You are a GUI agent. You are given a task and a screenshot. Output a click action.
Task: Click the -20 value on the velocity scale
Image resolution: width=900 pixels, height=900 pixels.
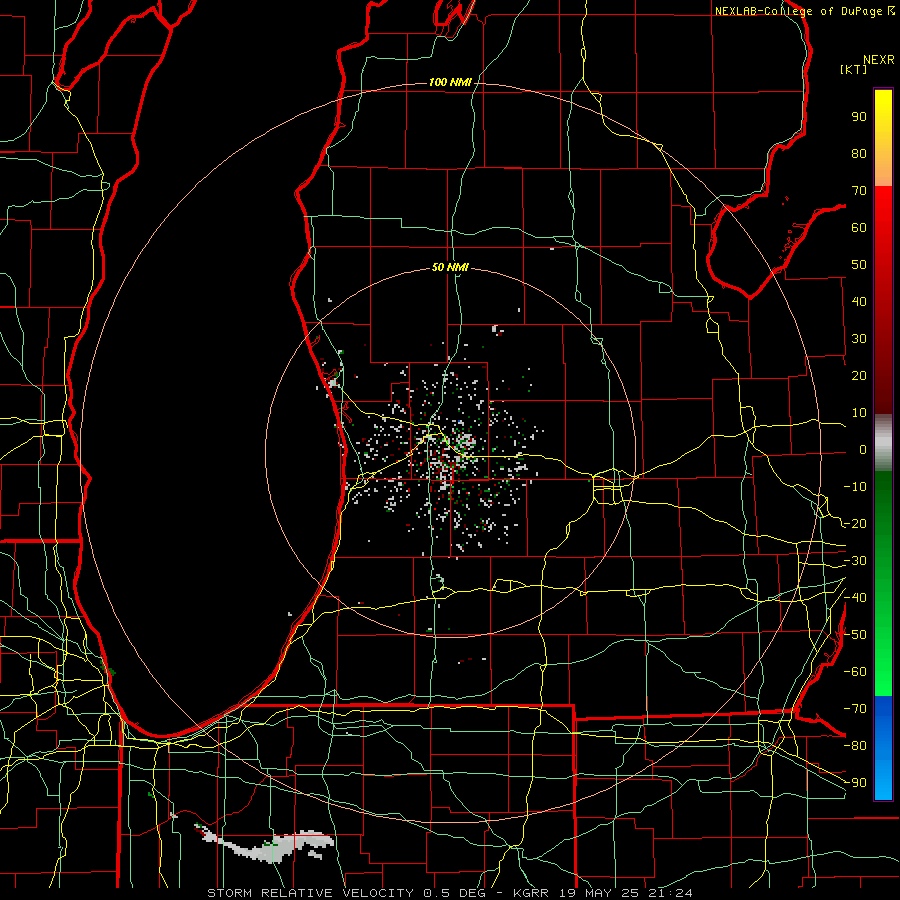tap(855, 524)
